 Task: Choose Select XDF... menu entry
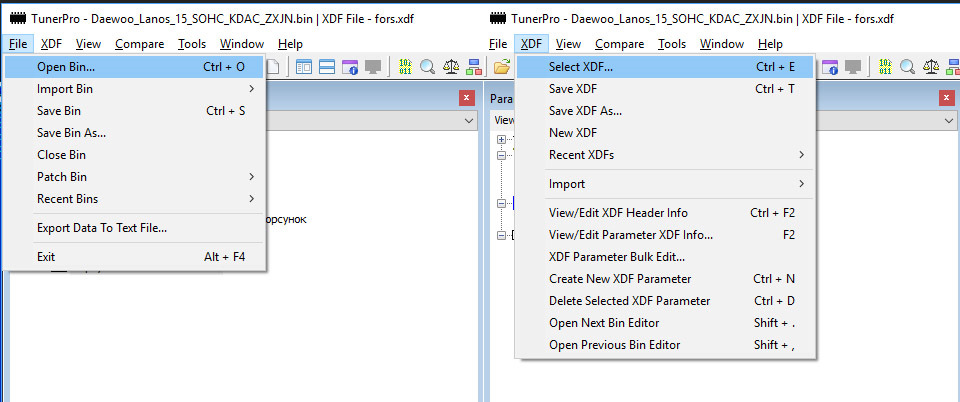click(665, 67)
